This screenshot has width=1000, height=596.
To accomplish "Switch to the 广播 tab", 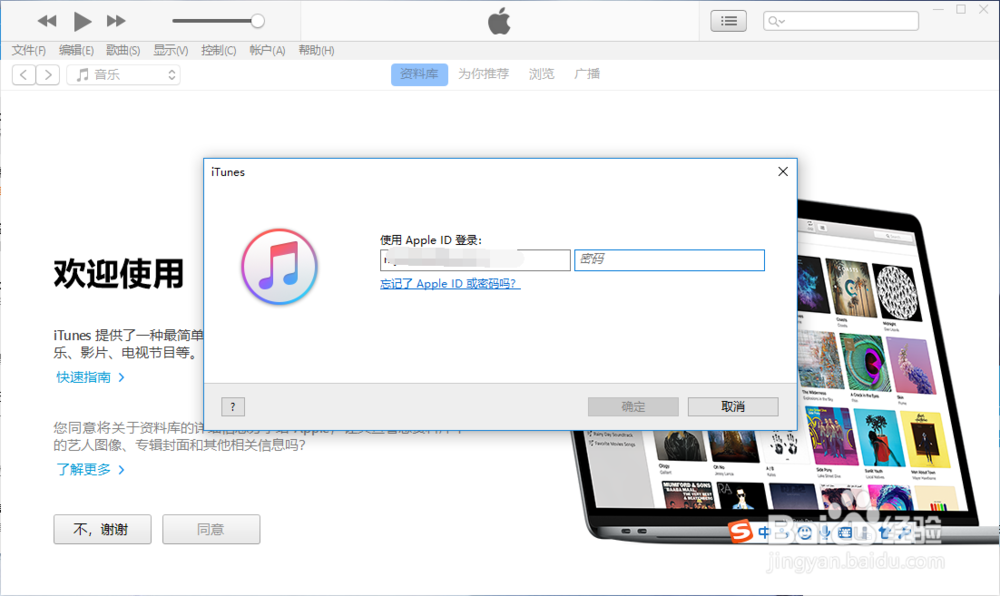I will tap(587, 74).
